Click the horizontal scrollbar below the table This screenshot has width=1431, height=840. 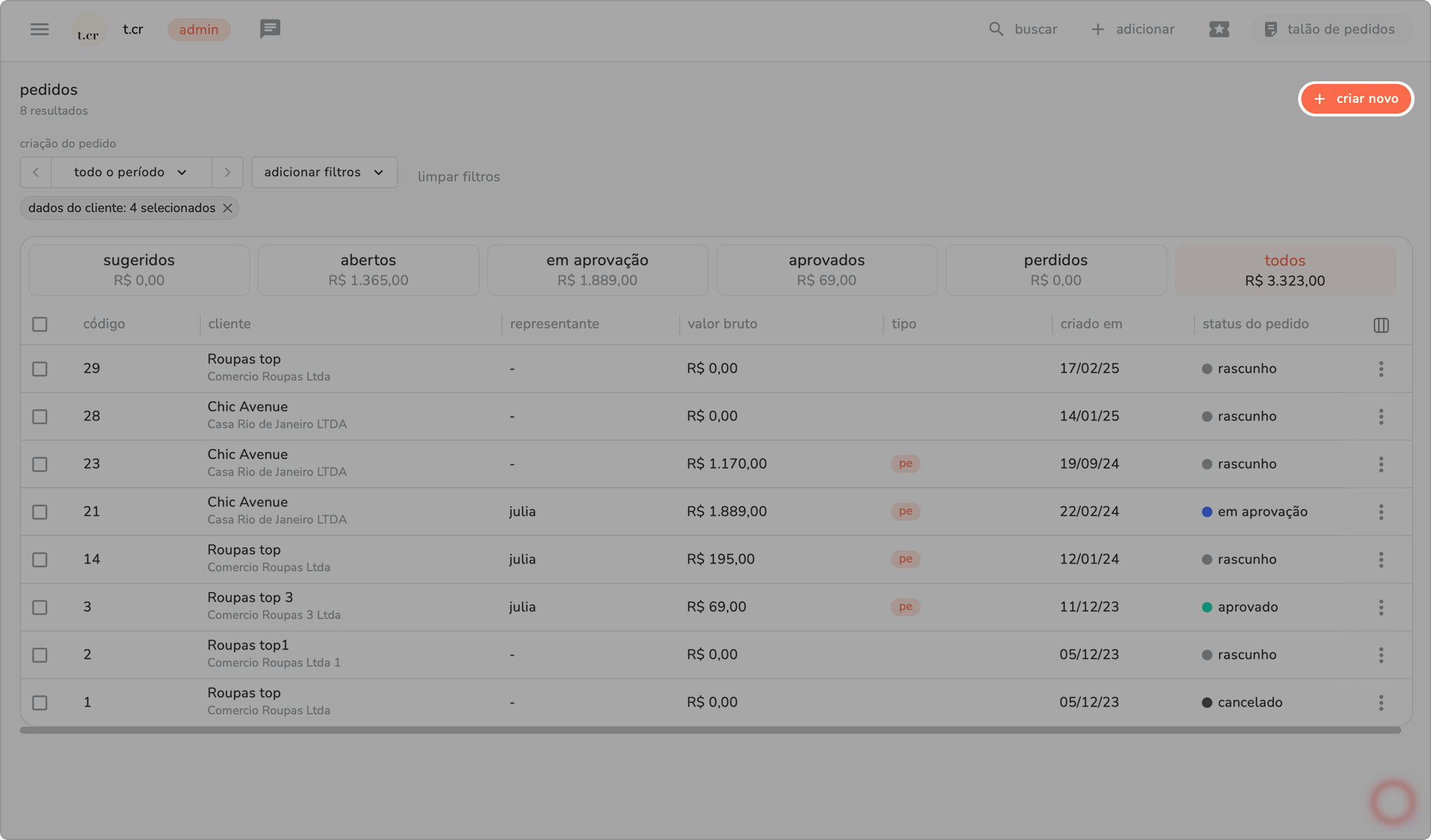[x=710, y=730]
